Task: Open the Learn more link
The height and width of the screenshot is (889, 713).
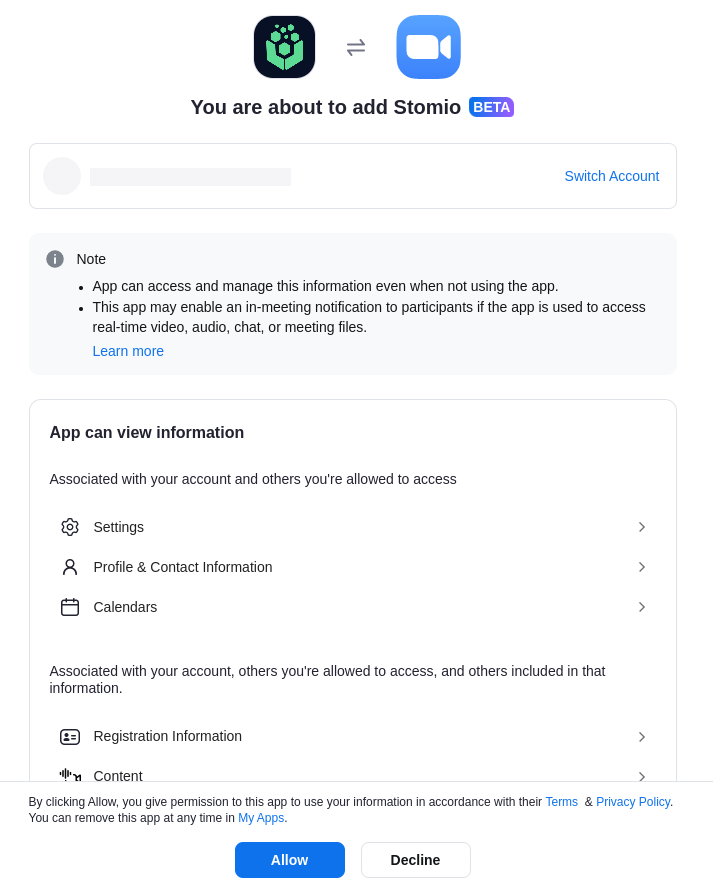Action: click(128, 351)
